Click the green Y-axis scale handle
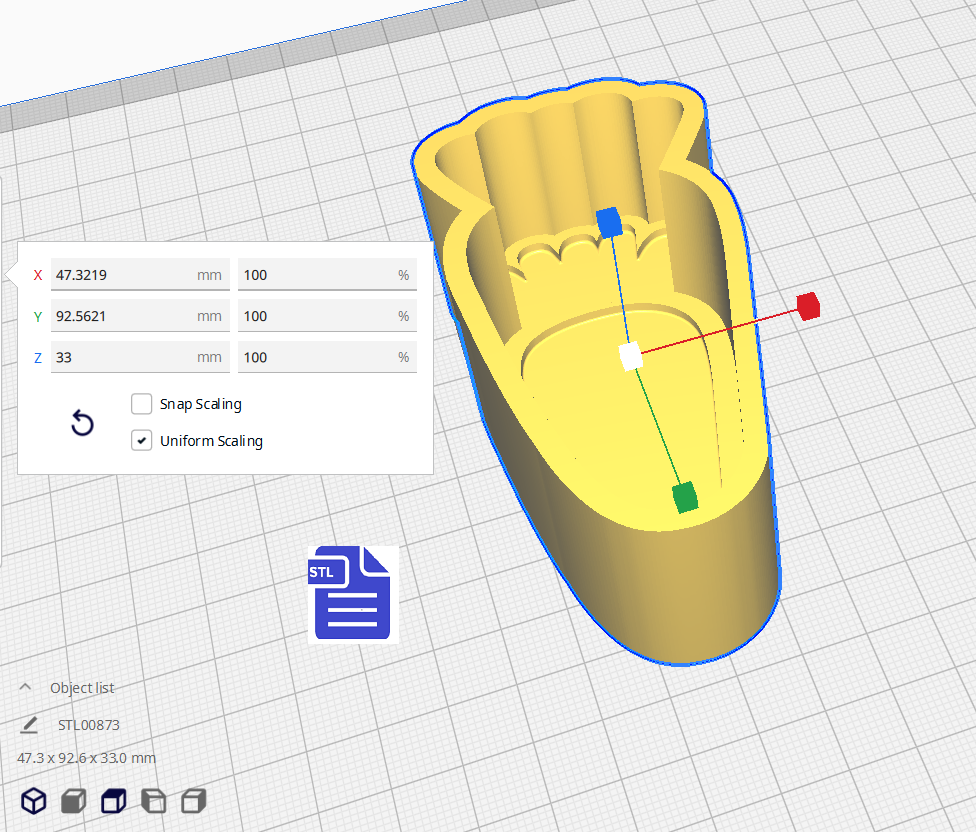Image resolution: width=976 pixels, height=832 pixels. coord(684,496)
